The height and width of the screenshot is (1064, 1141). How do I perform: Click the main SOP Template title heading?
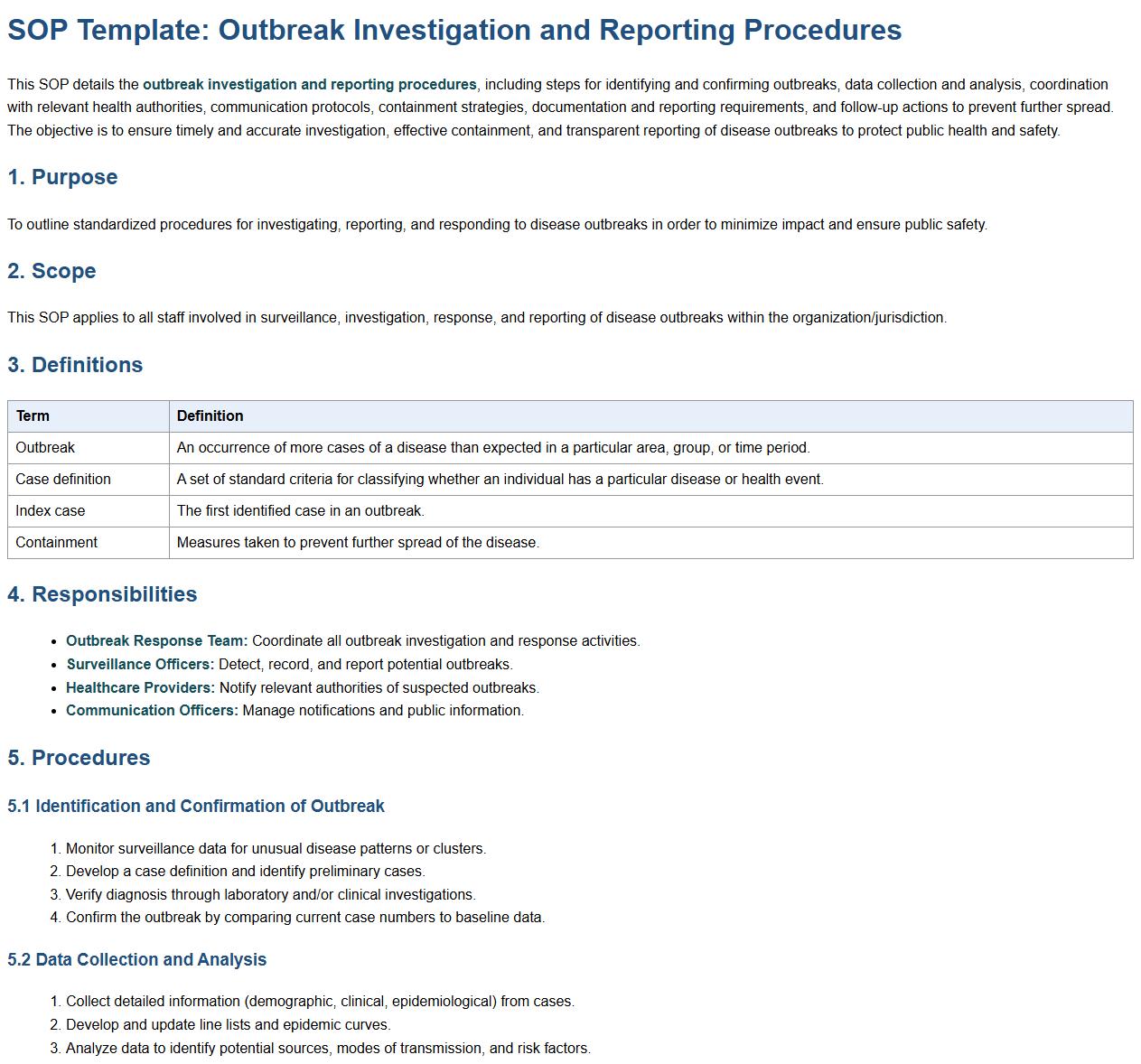point(454,30)
